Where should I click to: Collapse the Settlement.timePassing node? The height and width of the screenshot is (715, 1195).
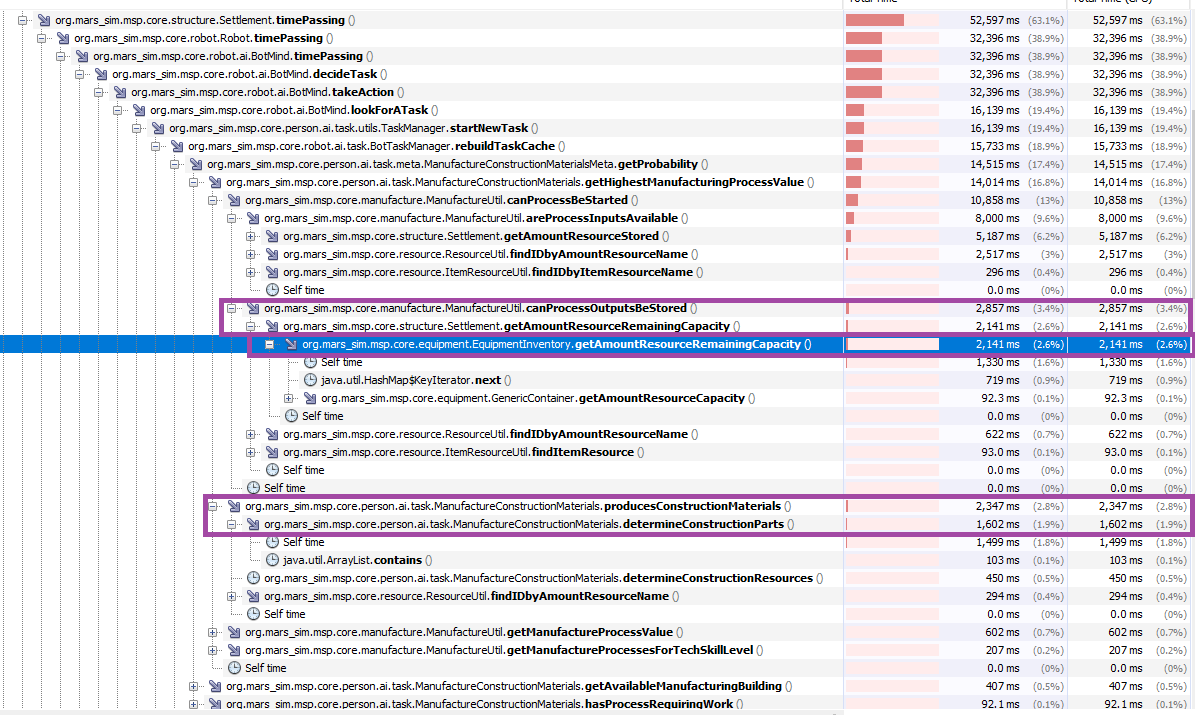[x=23, y=20]
